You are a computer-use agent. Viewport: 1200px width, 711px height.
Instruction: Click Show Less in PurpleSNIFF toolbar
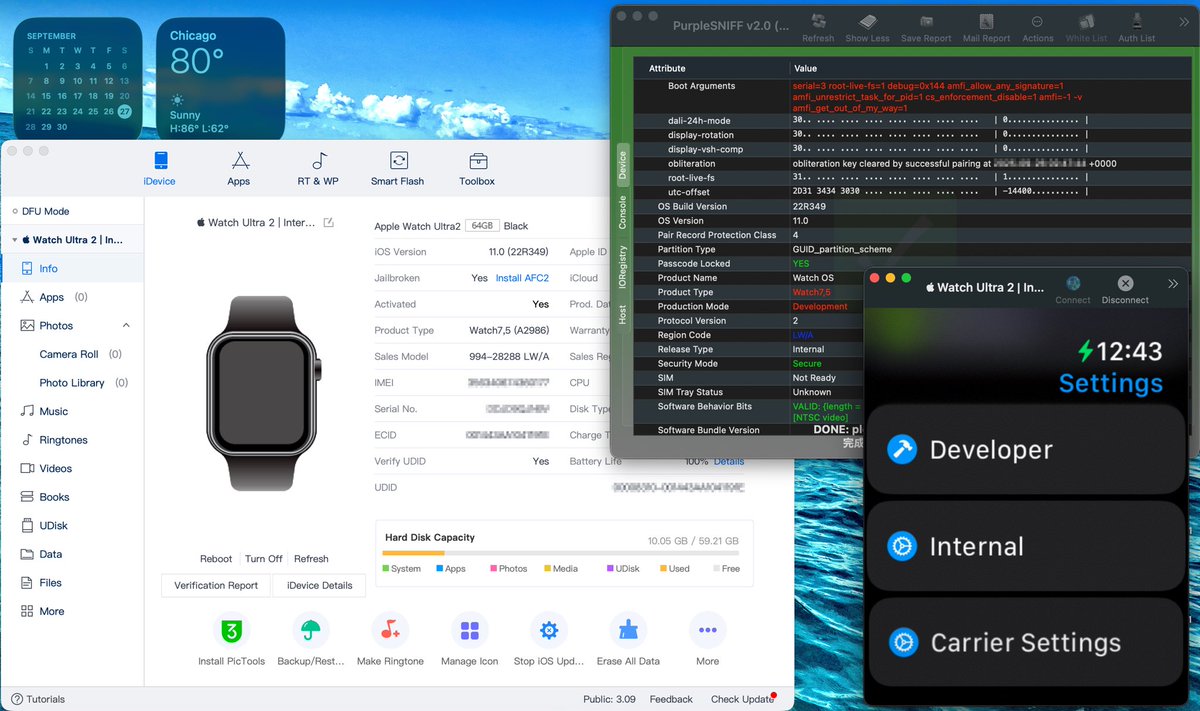point(867,28)
